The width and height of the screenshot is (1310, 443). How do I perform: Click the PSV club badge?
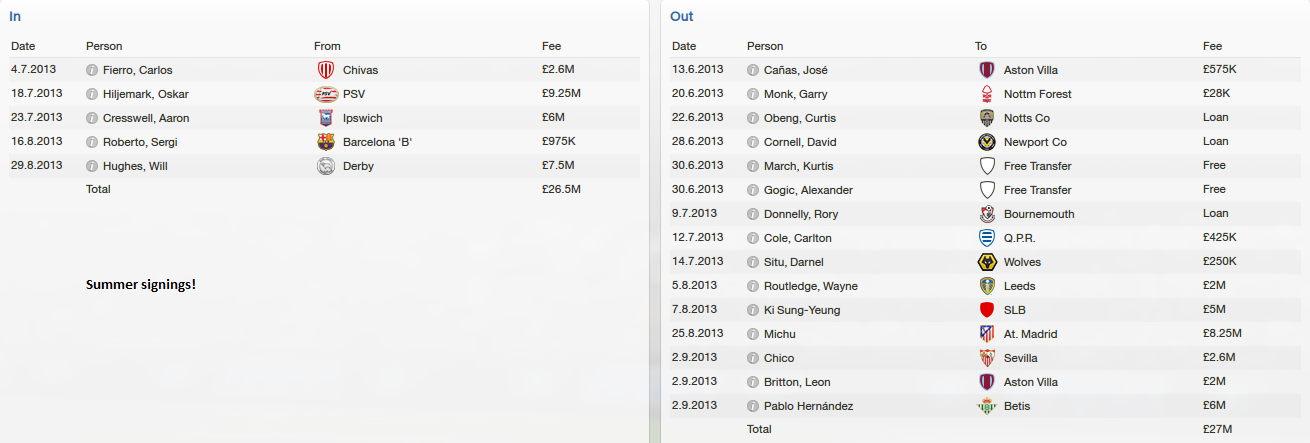point(325,94)
